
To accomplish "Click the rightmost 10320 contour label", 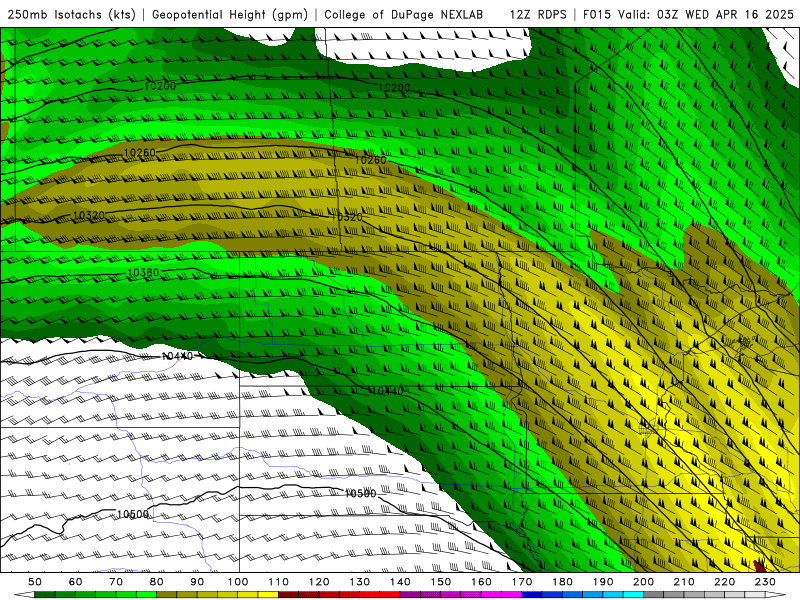I will (346, 216).
